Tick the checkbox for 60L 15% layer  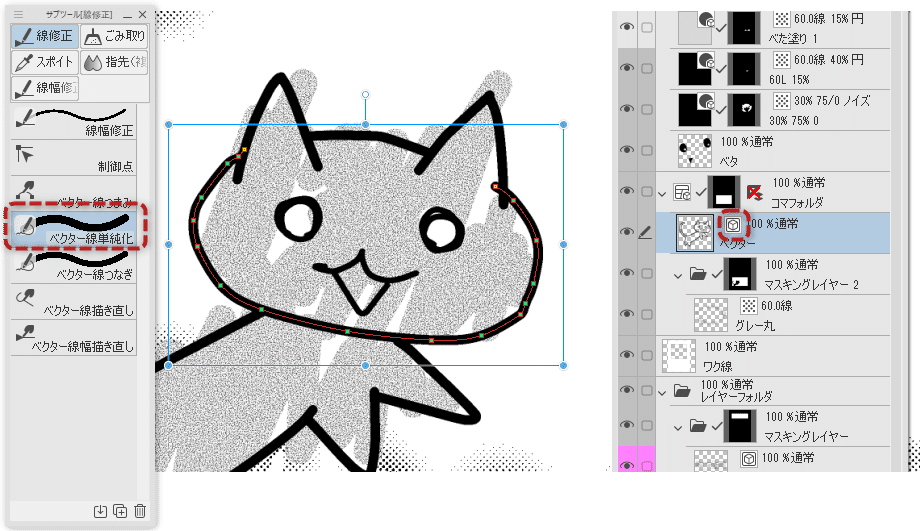(x=647, y=68)
